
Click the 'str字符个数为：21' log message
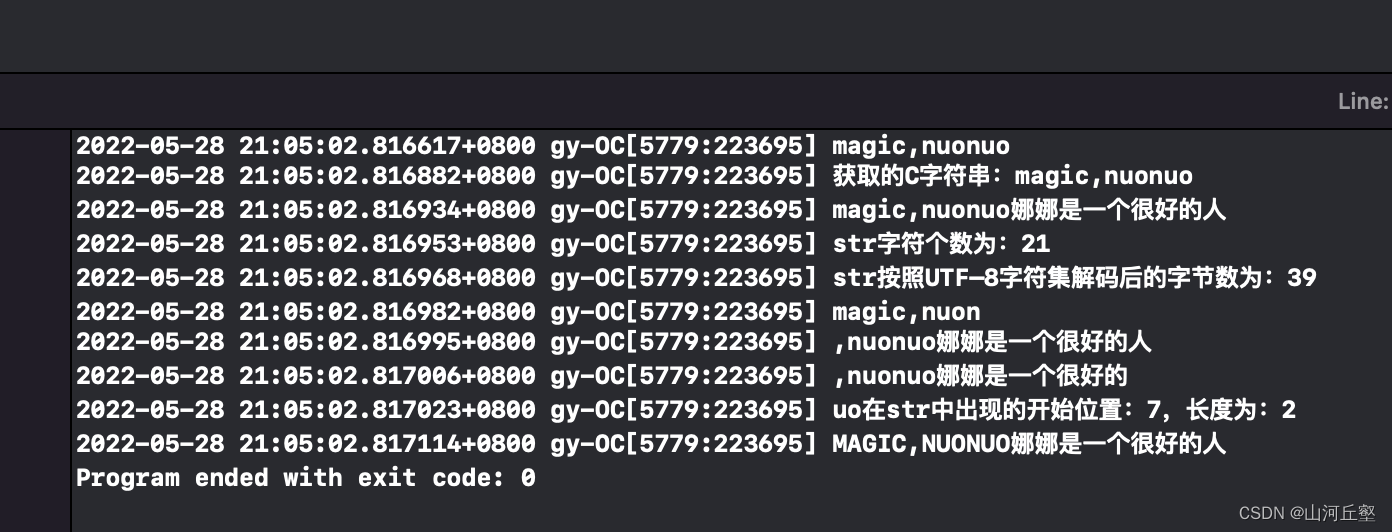tap(940, 244)
